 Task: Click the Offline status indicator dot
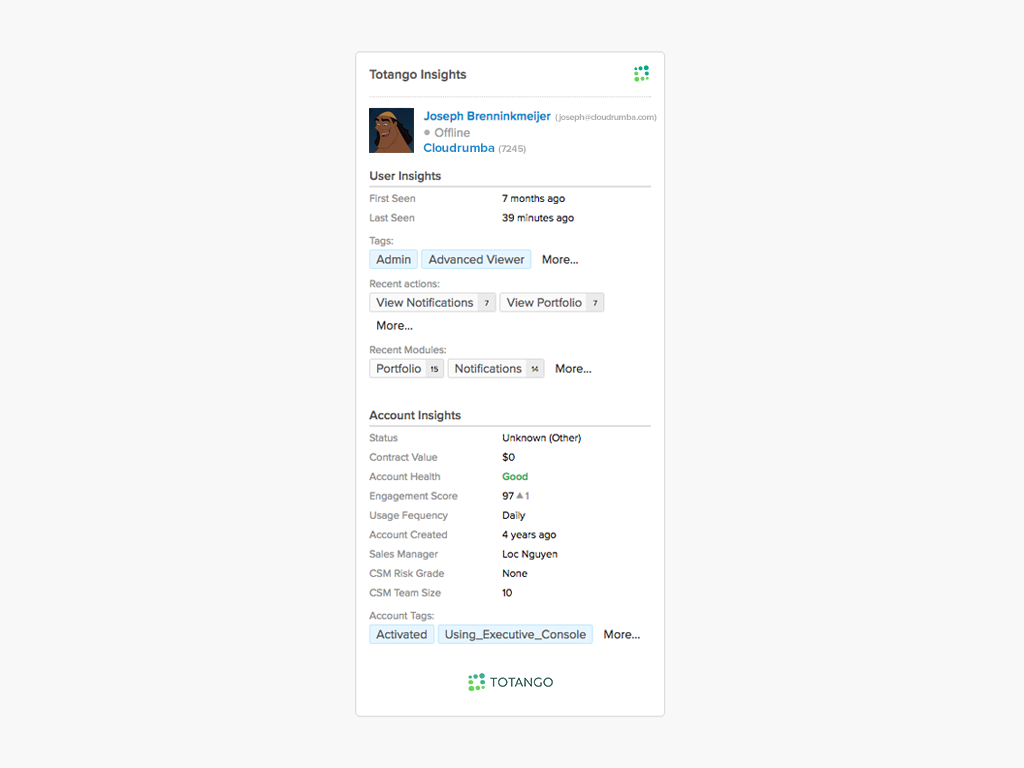[x=427, y=132]
